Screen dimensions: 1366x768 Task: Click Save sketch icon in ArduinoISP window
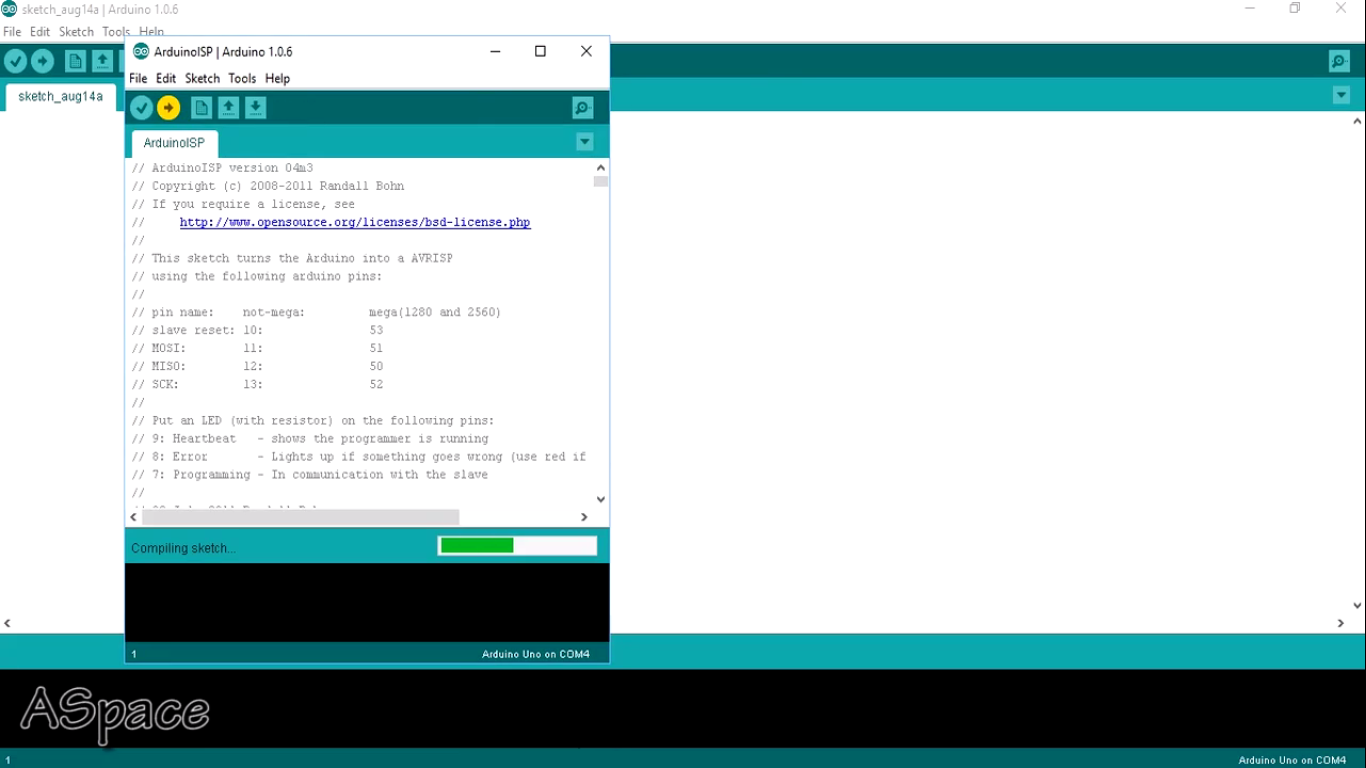pyautogui.click(x=255, y=108)
